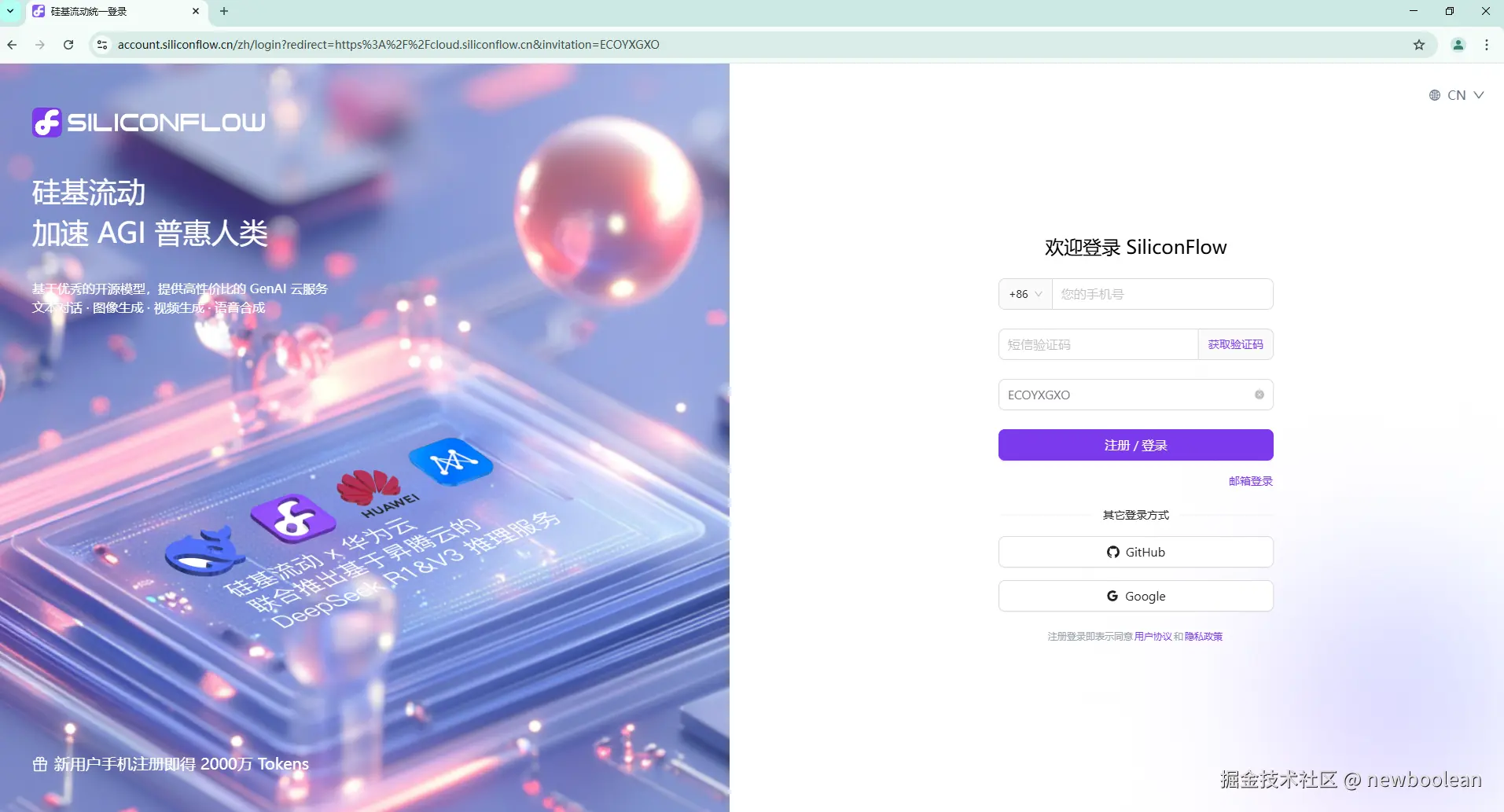Screen dimensions: 1504x812
Task: Click the SiliconFlow logo on the banner
Action: [x=149, y=123]
